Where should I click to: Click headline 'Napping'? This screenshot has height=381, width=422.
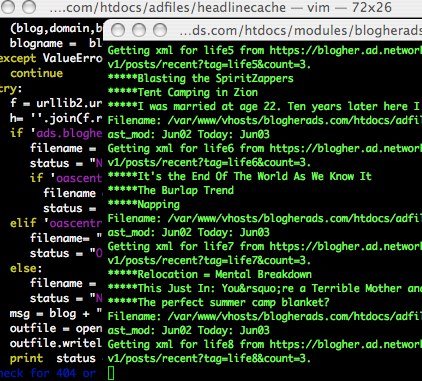click(x=144, y=204)
